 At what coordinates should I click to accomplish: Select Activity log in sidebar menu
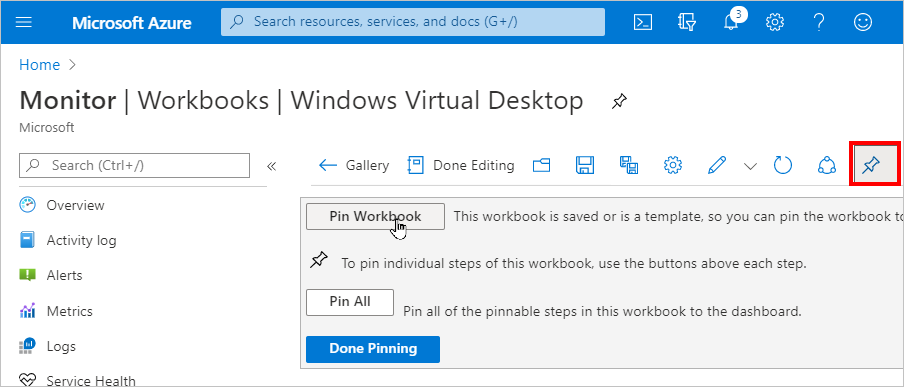81,240
